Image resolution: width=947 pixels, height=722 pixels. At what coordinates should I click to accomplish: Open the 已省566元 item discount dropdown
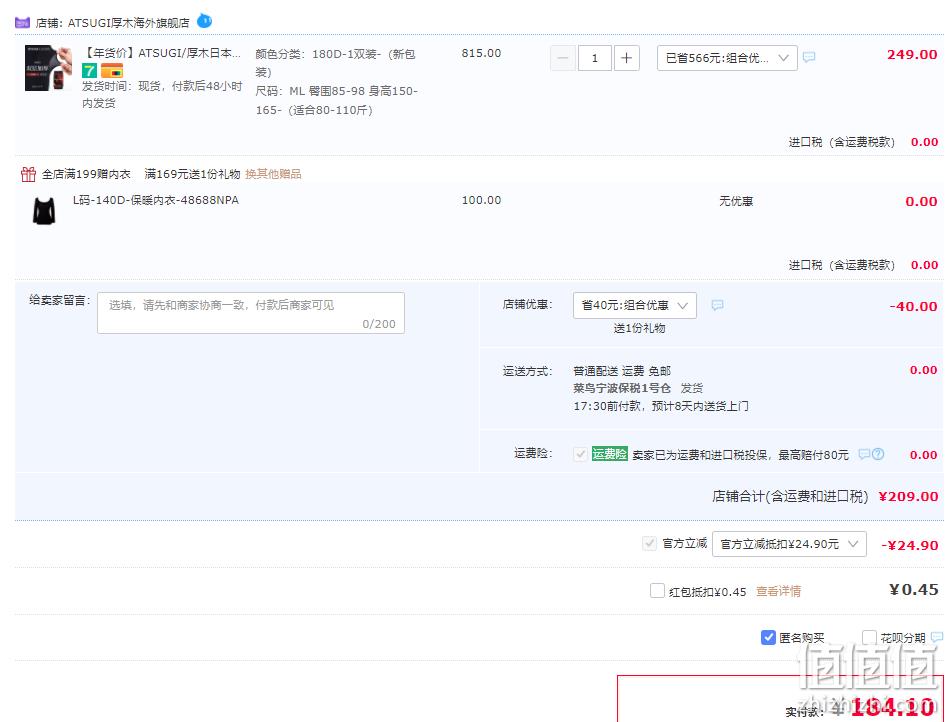tap(727, 58)
